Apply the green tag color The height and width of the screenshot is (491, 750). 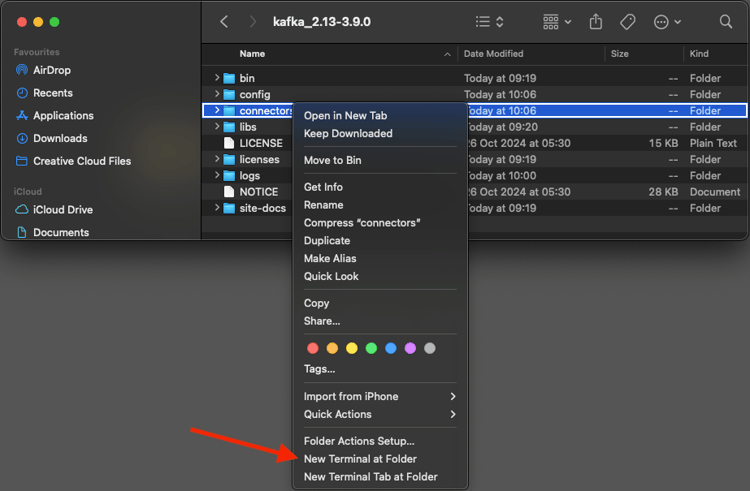point(371,348)
